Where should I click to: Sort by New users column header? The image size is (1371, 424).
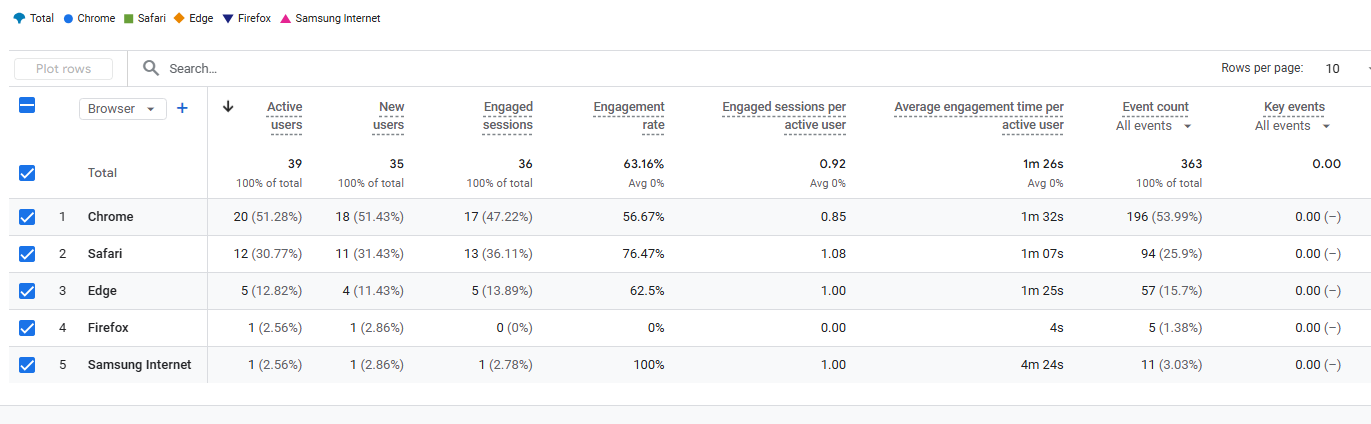388,116
